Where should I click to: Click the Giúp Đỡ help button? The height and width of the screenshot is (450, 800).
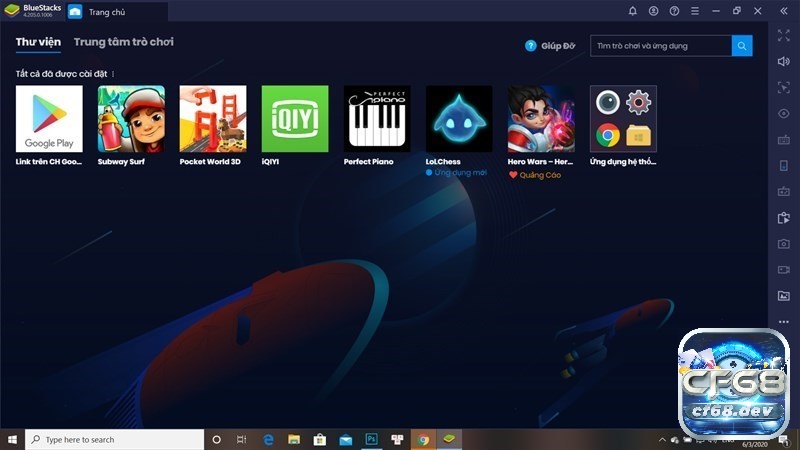pyautogui.click(x=550, y=46)
